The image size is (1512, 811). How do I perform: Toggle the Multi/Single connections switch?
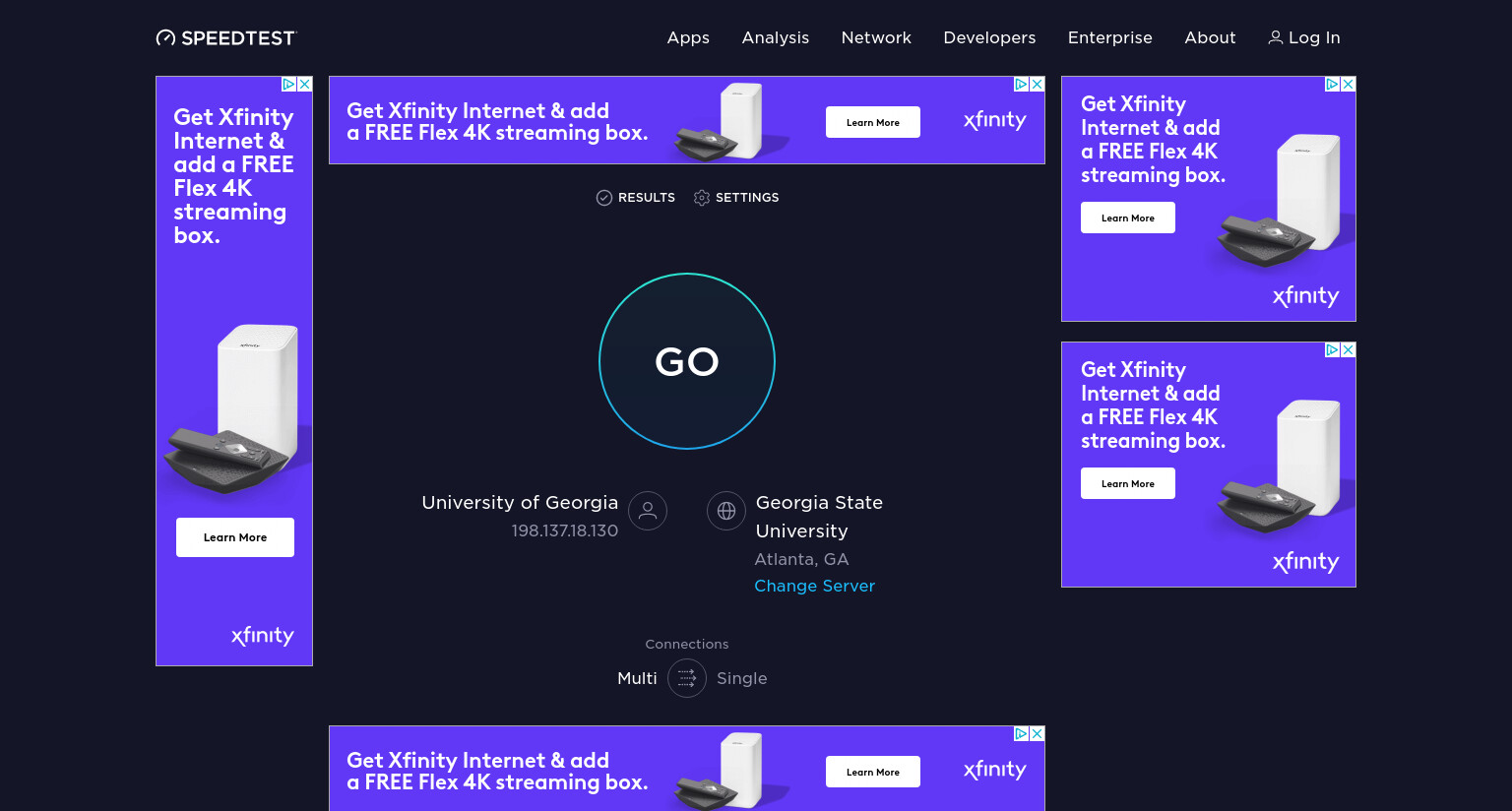coord(687,678)
